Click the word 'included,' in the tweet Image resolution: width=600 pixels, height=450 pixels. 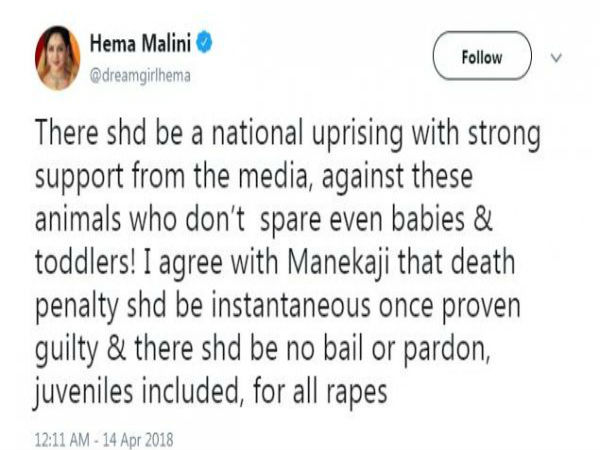tap(193, 391)
